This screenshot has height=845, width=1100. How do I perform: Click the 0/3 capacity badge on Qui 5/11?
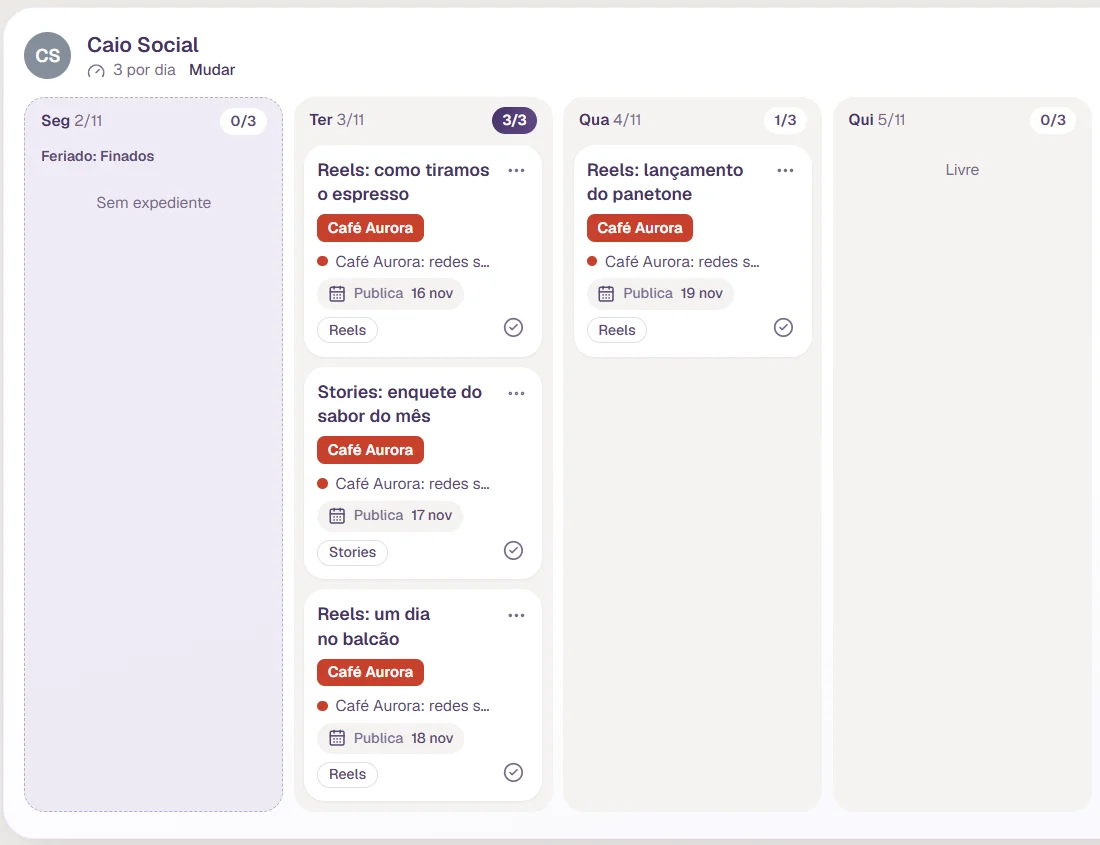(1053, 120)
